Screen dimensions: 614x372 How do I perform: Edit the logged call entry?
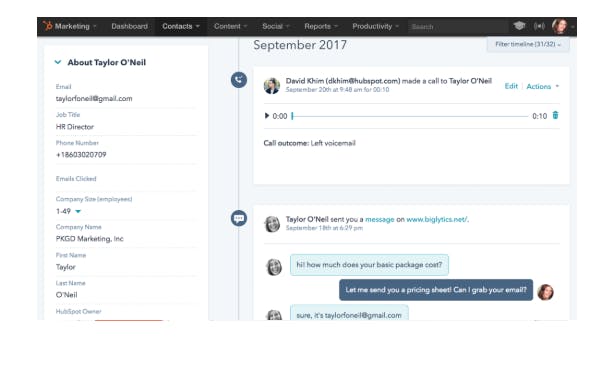(x=511, y=86)
